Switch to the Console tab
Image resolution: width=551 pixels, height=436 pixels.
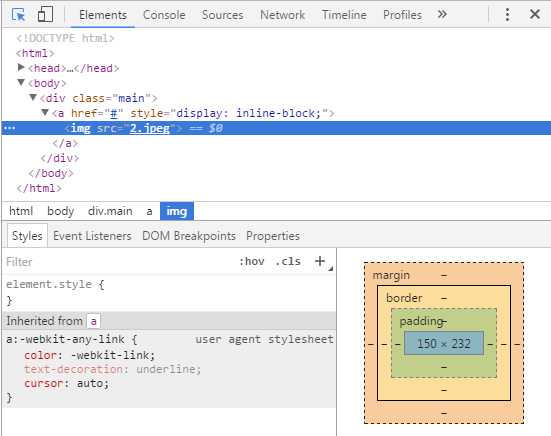click(164, 15)
